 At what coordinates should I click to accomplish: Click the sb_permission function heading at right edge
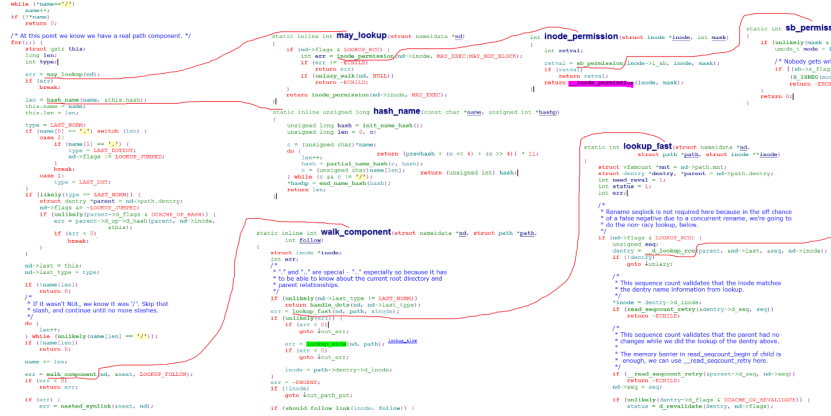808,28
